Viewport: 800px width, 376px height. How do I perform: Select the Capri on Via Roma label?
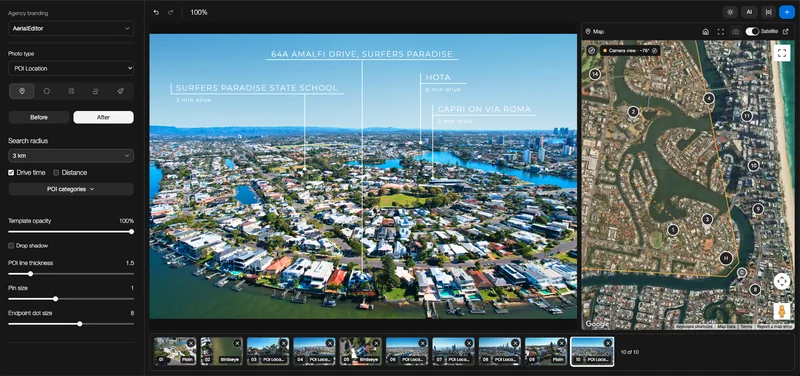coord(484,109)
